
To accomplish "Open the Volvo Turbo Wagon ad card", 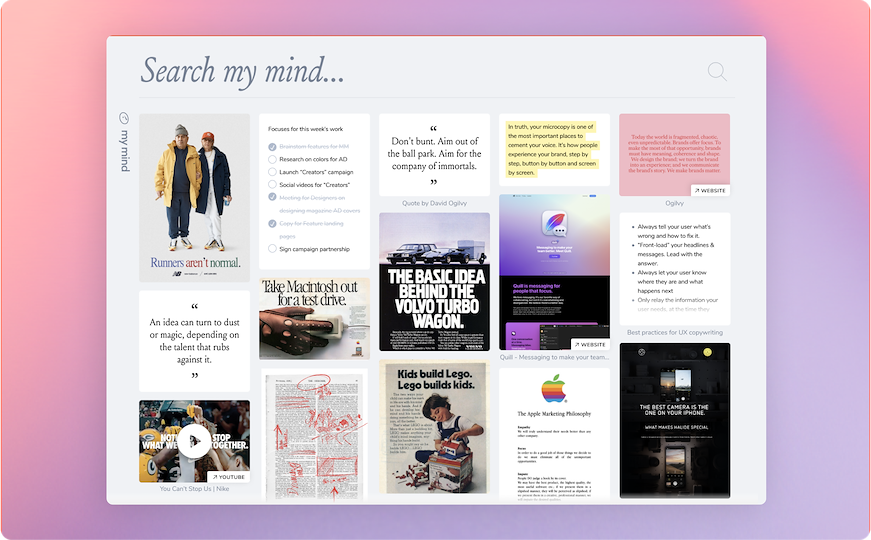I will 434,282.
